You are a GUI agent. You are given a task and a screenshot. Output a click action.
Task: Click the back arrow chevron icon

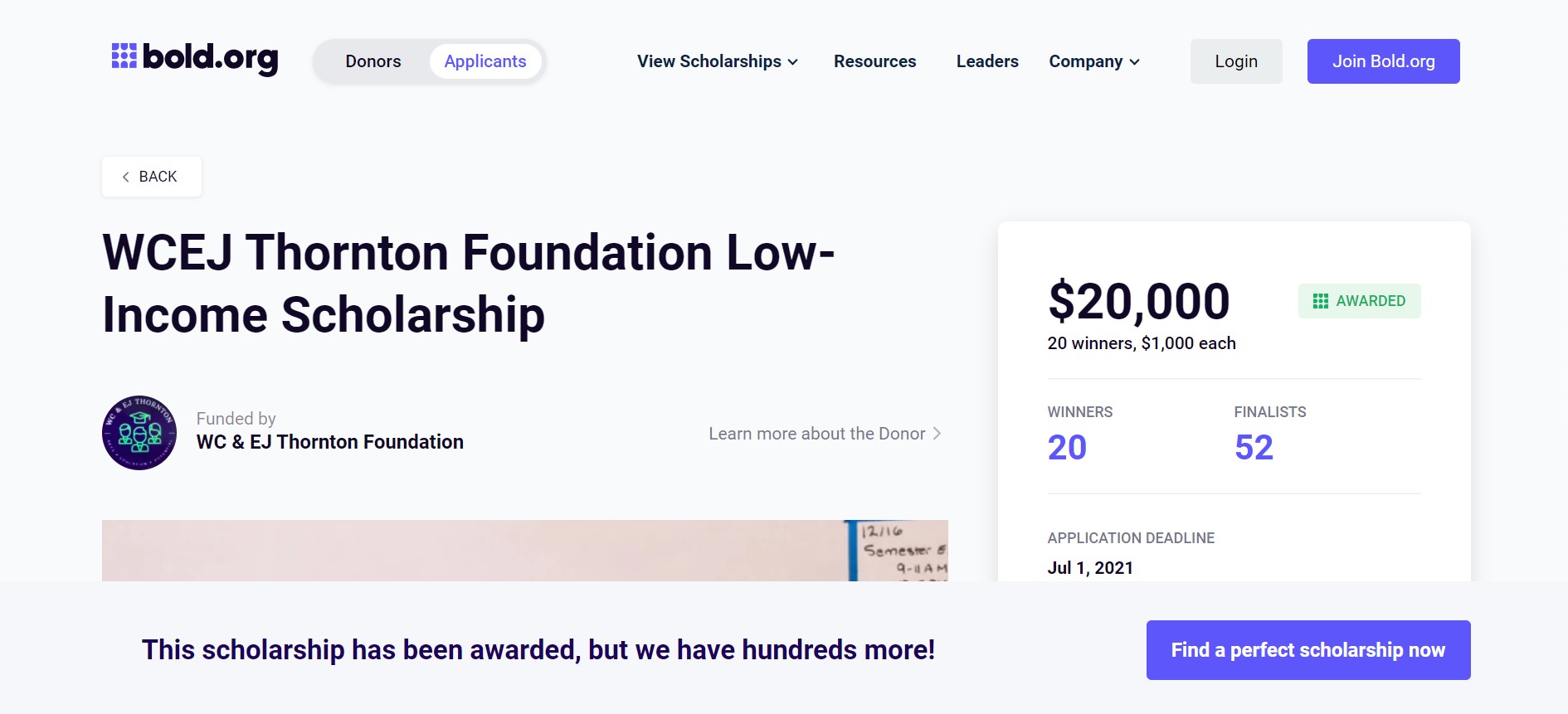click(x=126, y=177)
